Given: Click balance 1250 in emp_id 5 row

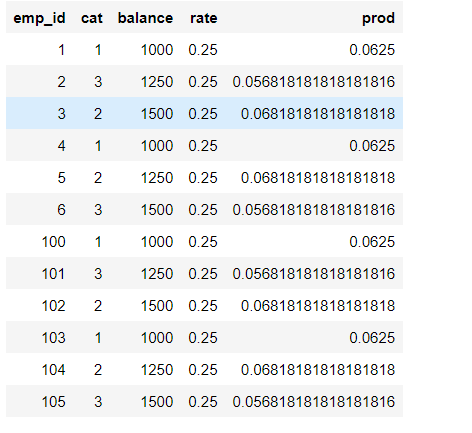Looking at the screenshot, I should coord(157,178).
